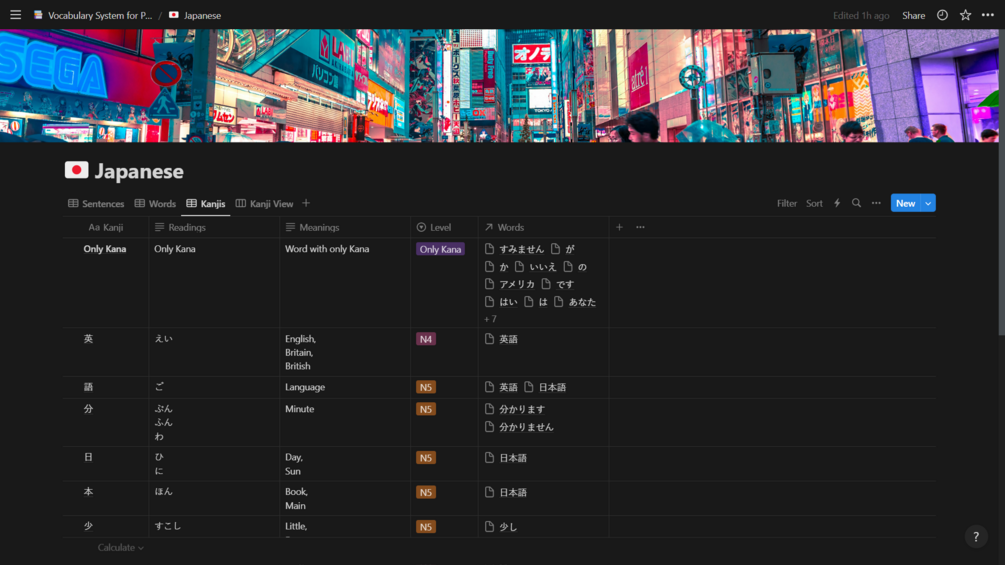This screenshot has width=1005, height=565.
Task: Click the Japan flag page icon
Action: click(x=76, y=170)
